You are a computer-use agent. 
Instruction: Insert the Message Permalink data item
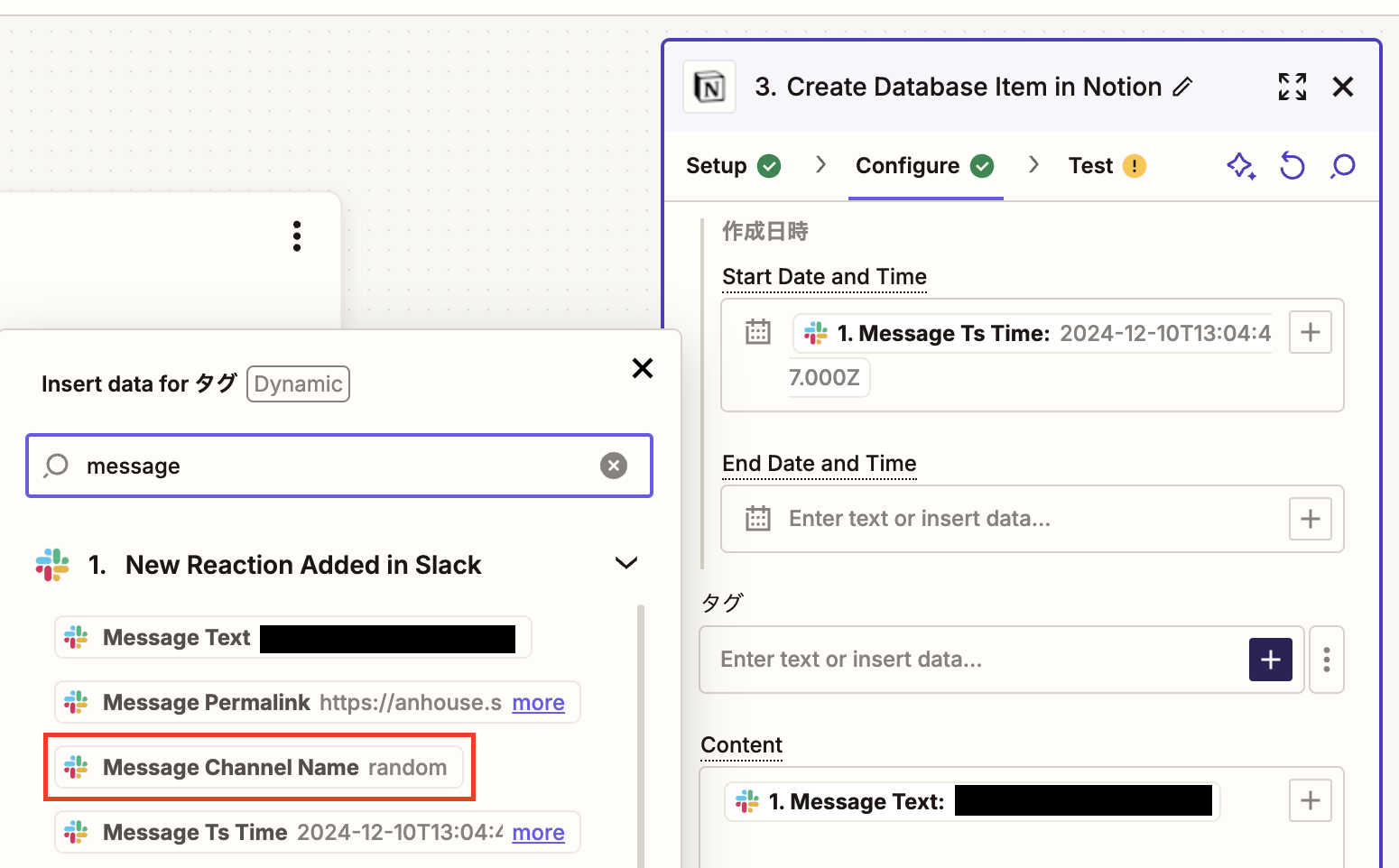(x=318, y=703)
